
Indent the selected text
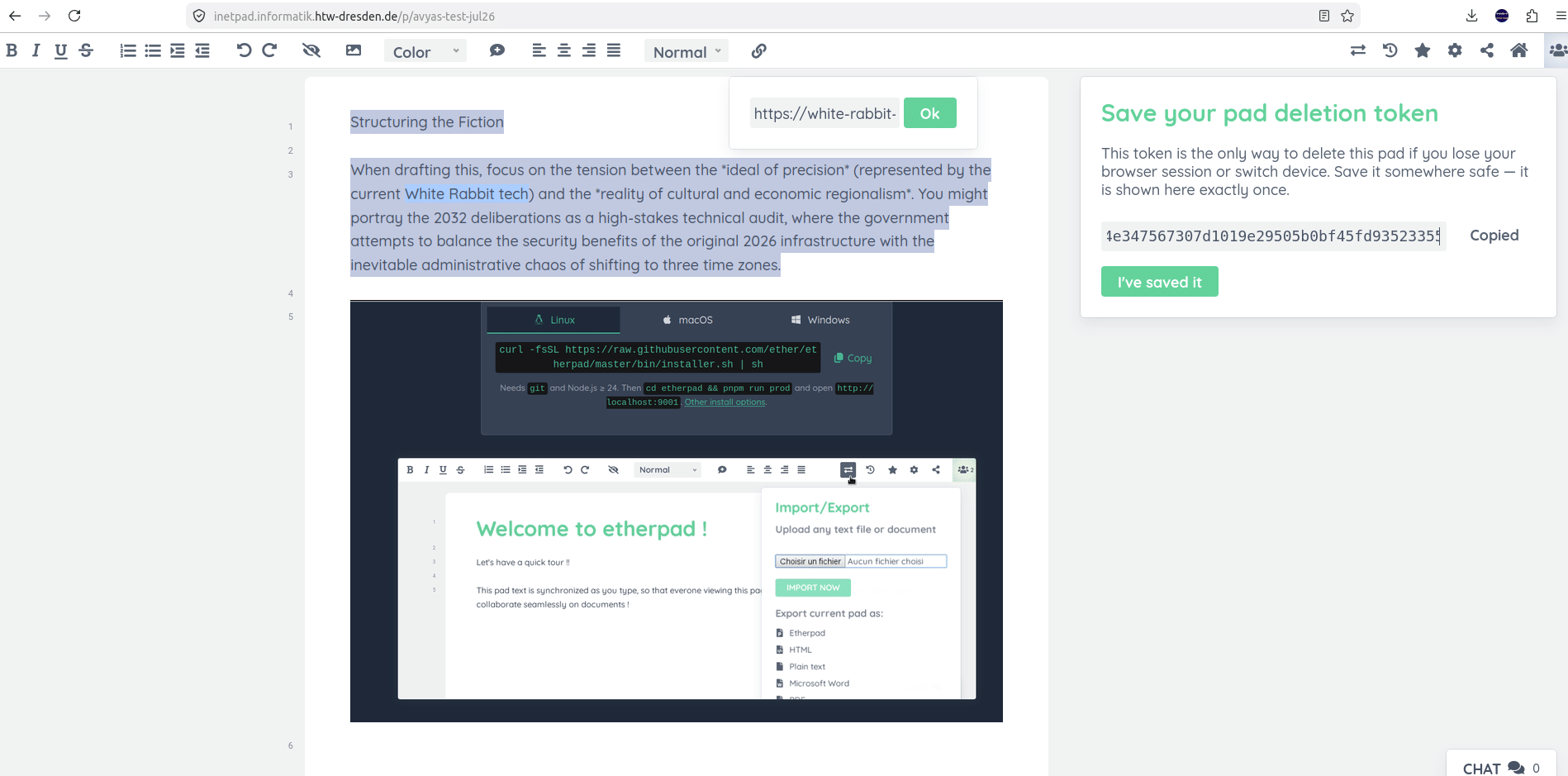[x=178, y=50]
